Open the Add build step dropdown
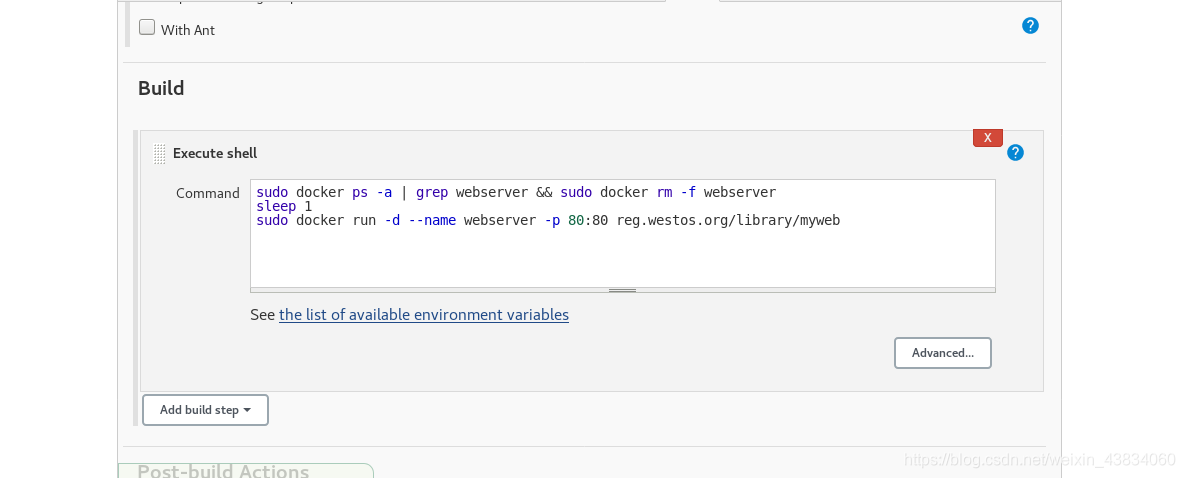Viewport: 1185px width, 478px height. click(205, 410)
